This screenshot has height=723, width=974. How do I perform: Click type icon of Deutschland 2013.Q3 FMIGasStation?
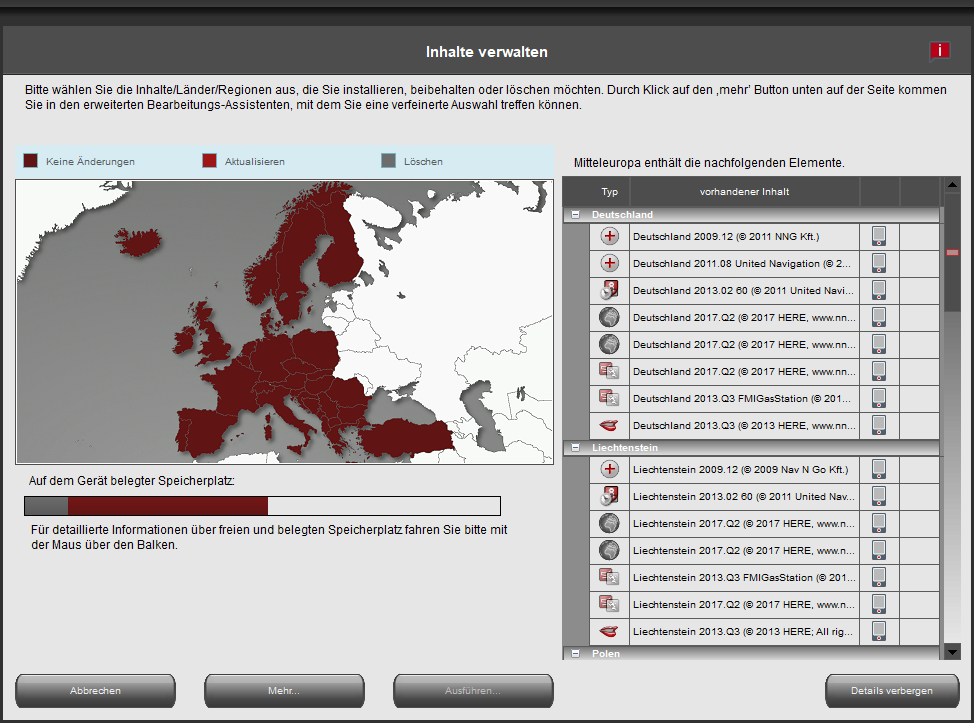click(610, 398)
